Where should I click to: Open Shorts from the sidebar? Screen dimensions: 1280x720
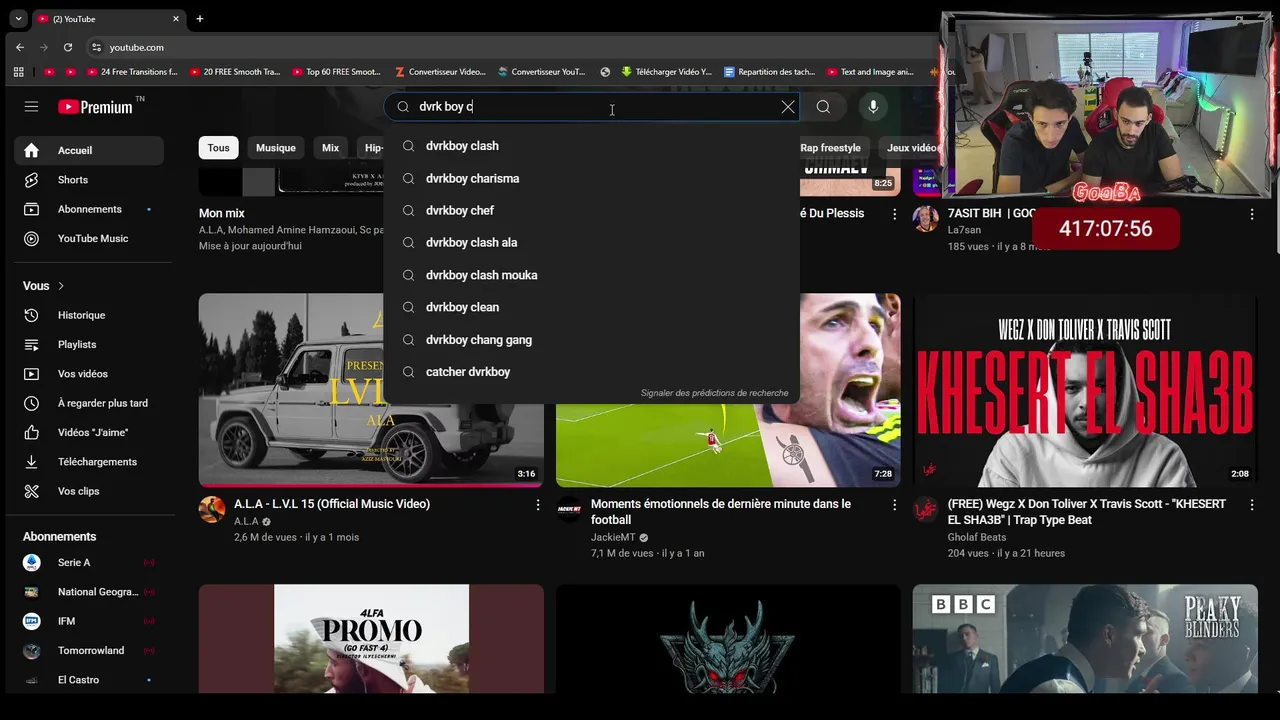point(89,180)
